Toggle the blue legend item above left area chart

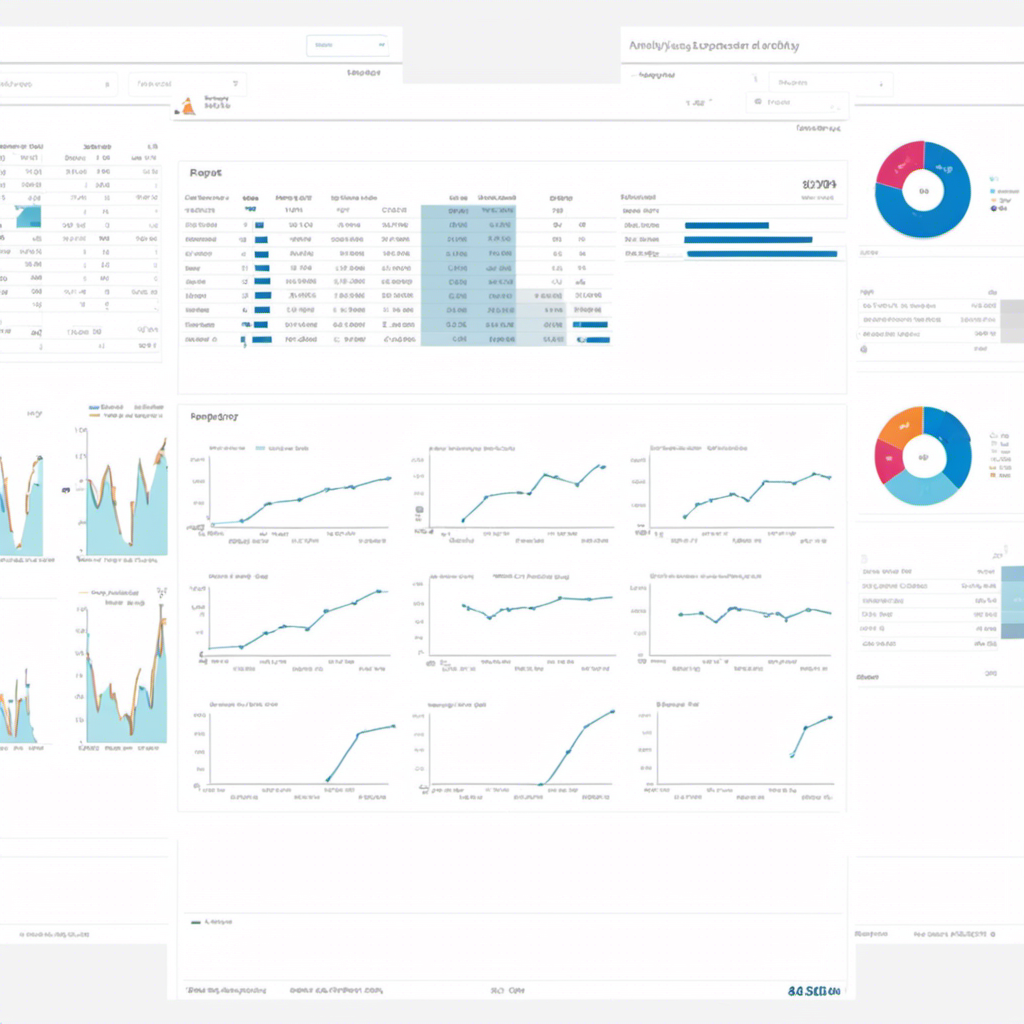(106, 407)
